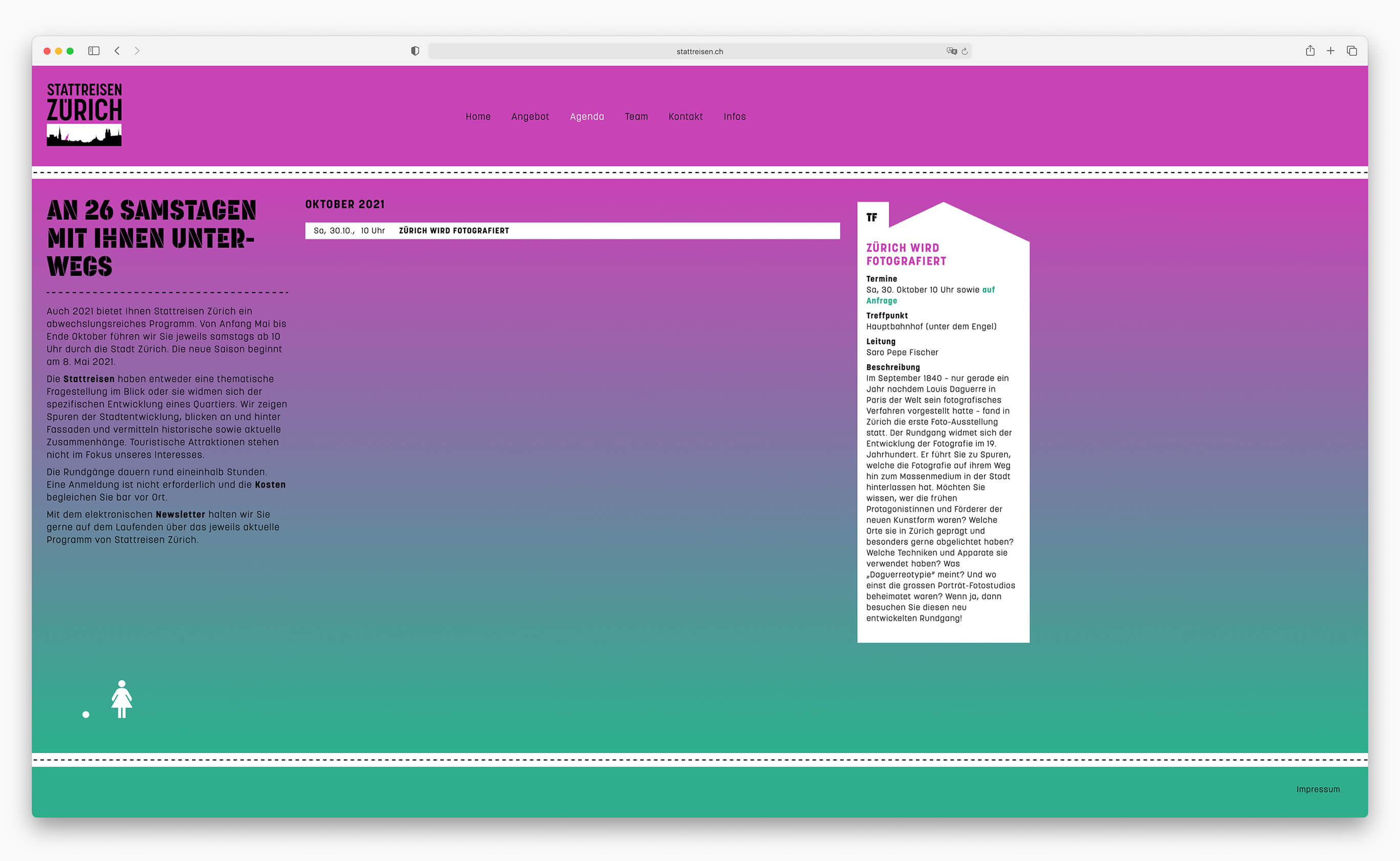Click the 'Beschreibung' label in card
Viewport: 1400px width, 861px height.
(x=893, y=367)
